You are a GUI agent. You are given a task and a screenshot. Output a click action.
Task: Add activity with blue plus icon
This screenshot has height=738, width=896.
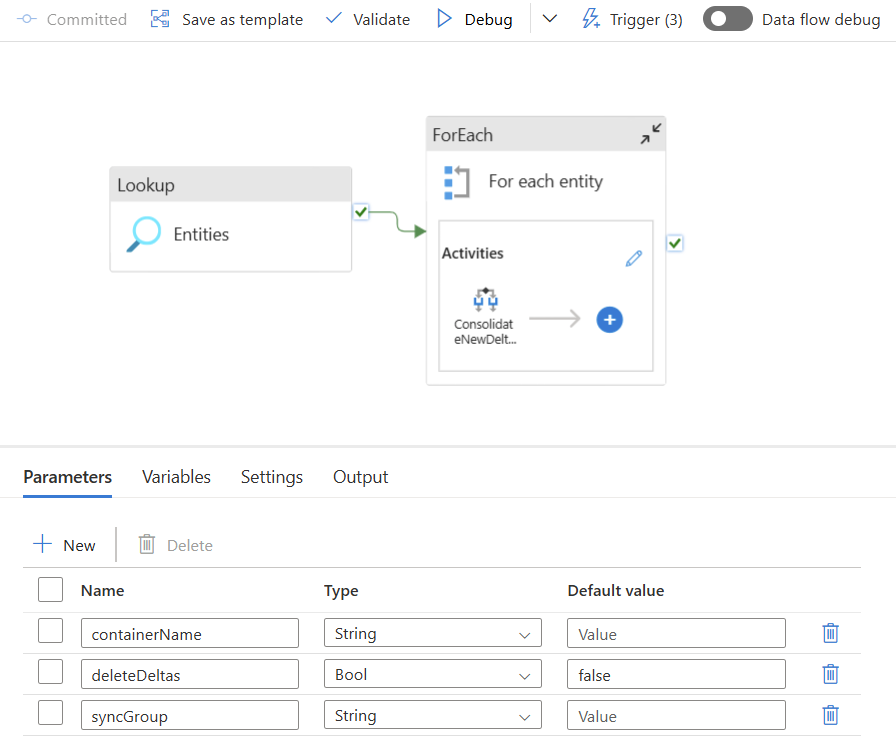point(610,319)
